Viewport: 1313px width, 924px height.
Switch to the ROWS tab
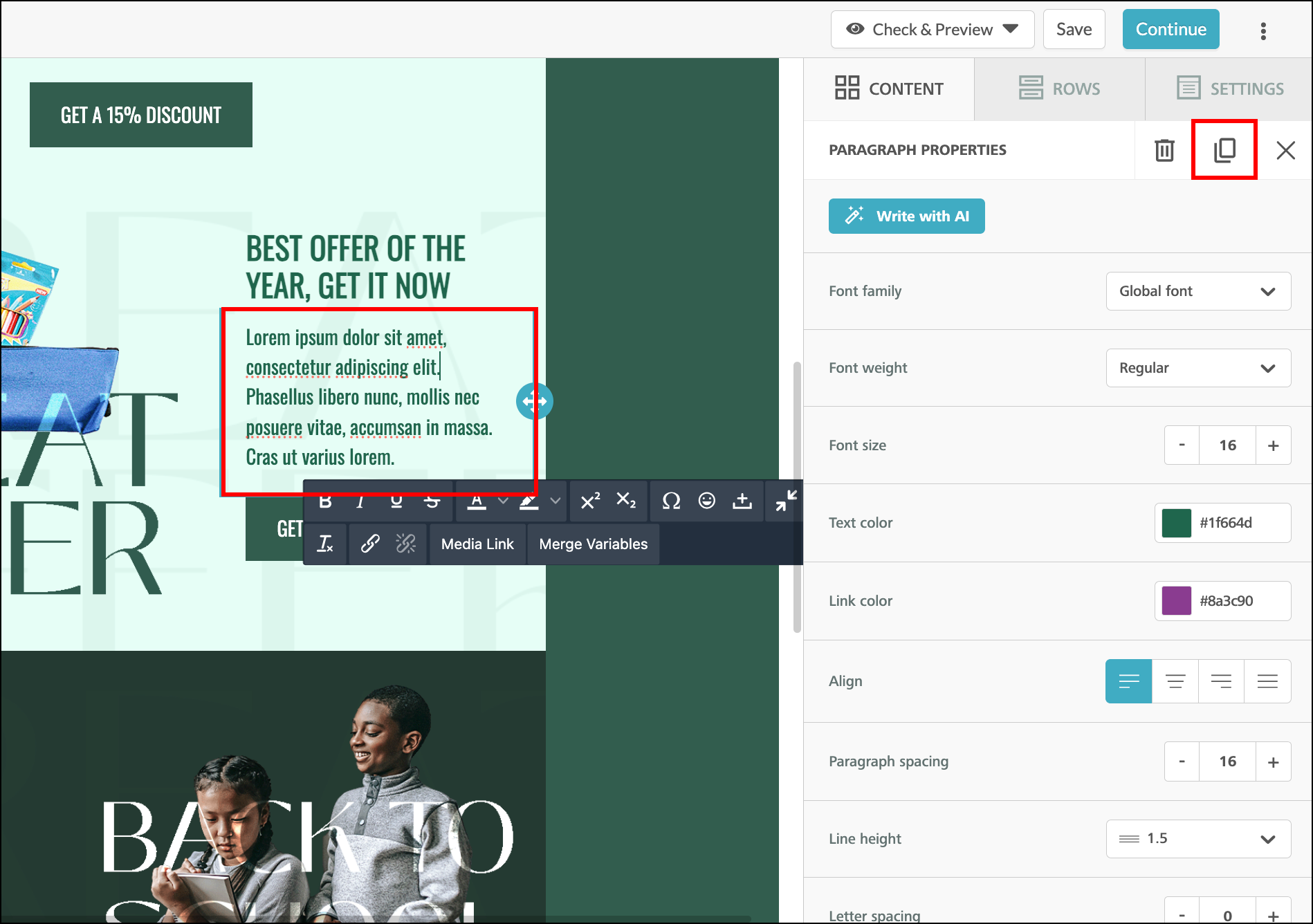1059,89
